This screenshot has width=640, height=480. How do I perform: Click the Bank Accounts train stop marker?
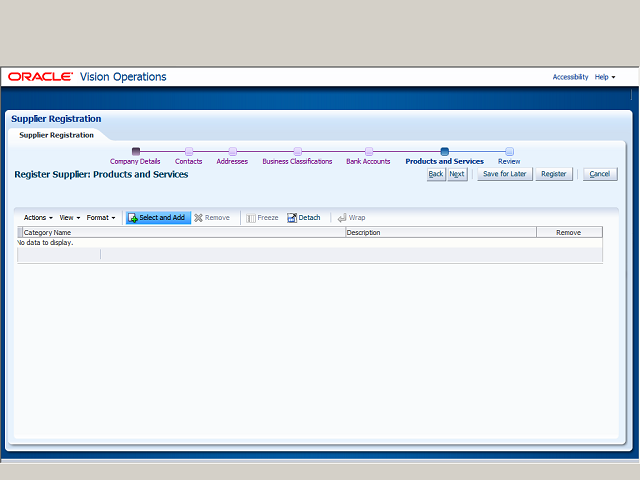point(369,151)
